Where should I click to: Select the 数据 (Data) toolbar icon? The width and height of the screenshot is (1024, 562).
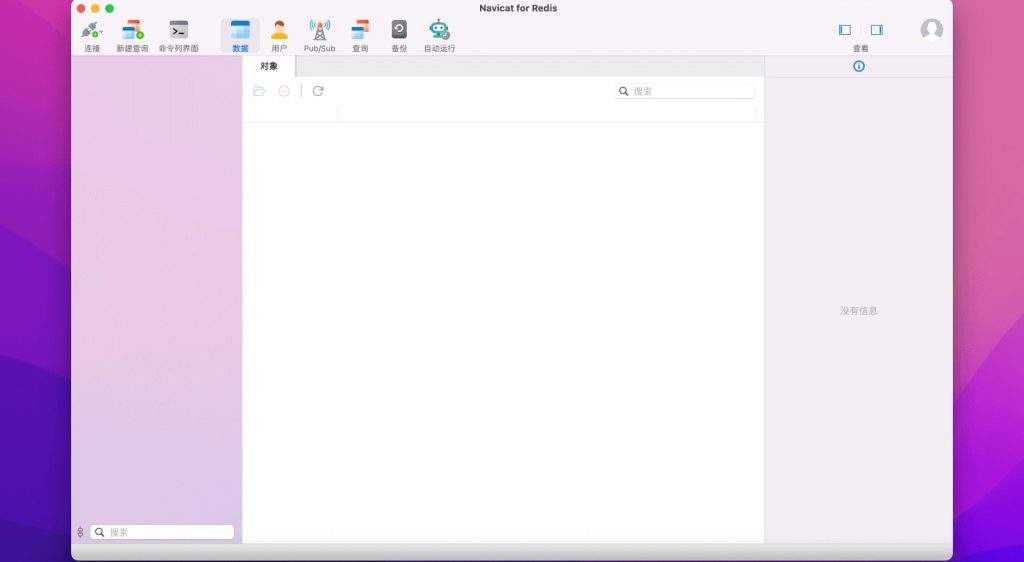(x=240, y=30)
